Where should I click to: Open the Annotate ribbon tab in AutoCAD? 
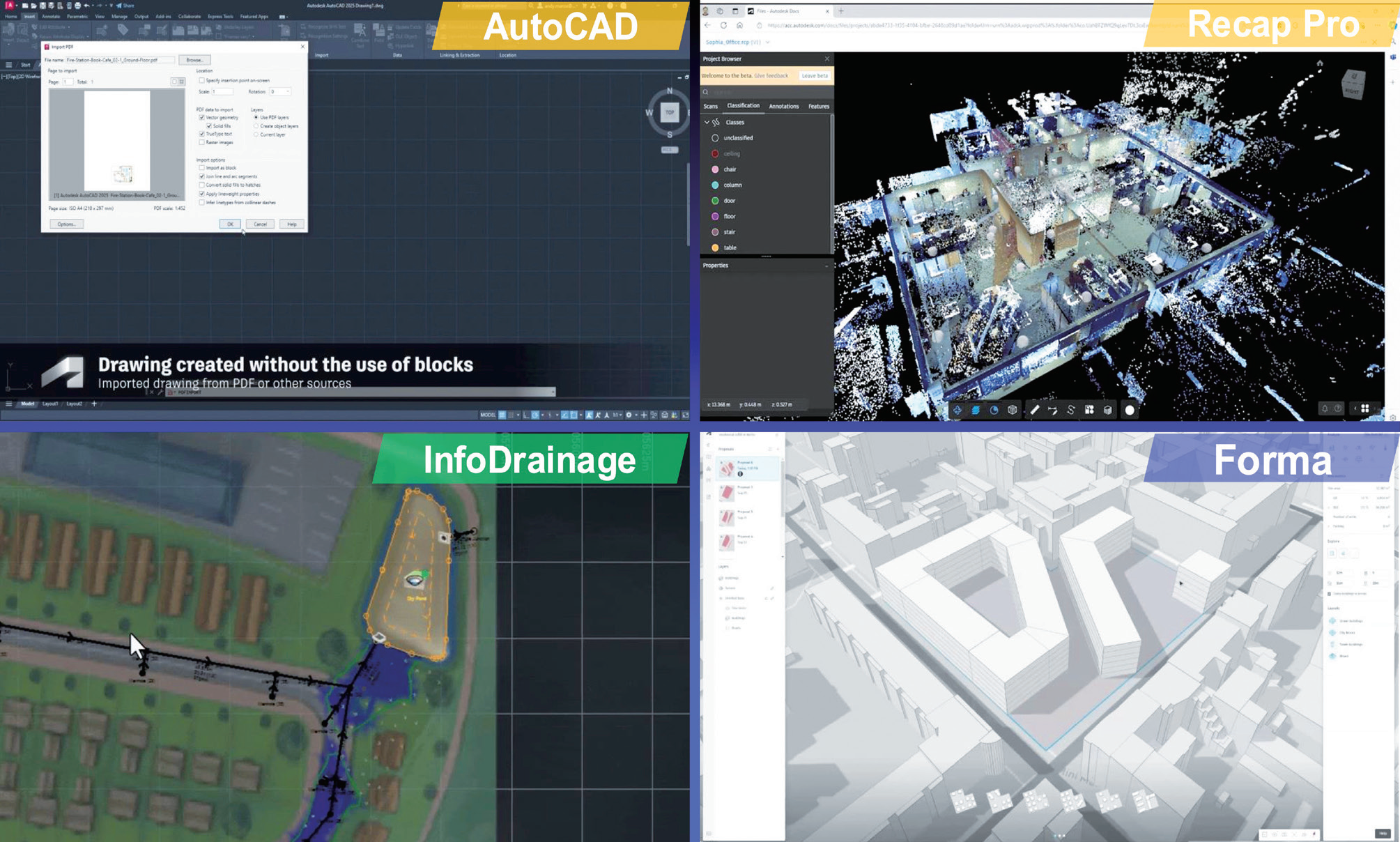pos(51,16)
